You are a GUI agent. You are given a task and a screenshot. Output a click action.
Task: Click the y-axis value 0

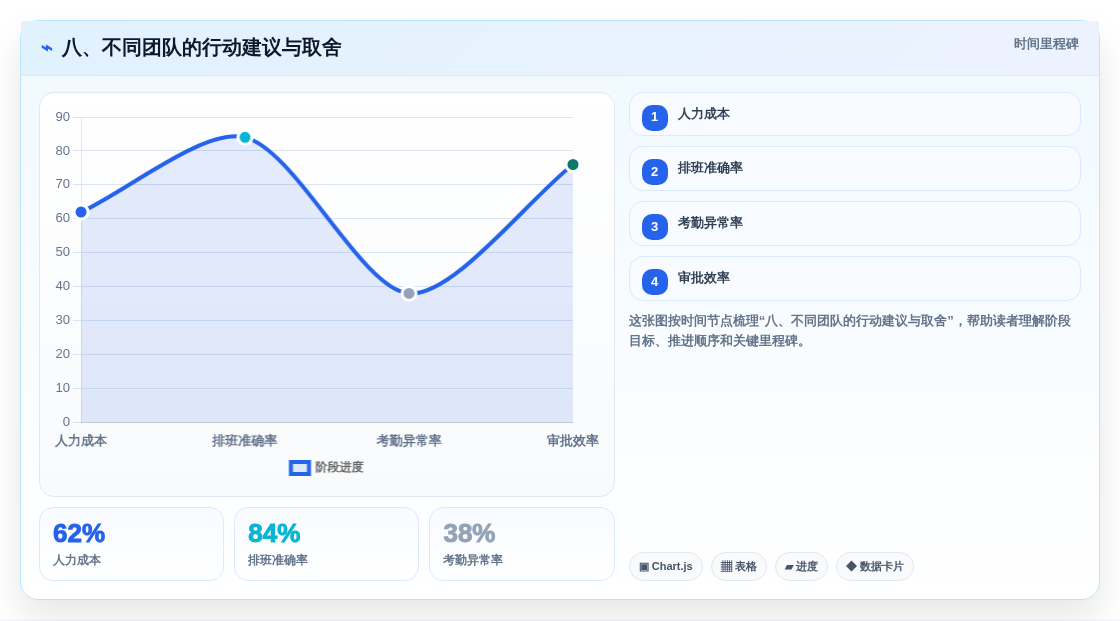tap(66, 422)
